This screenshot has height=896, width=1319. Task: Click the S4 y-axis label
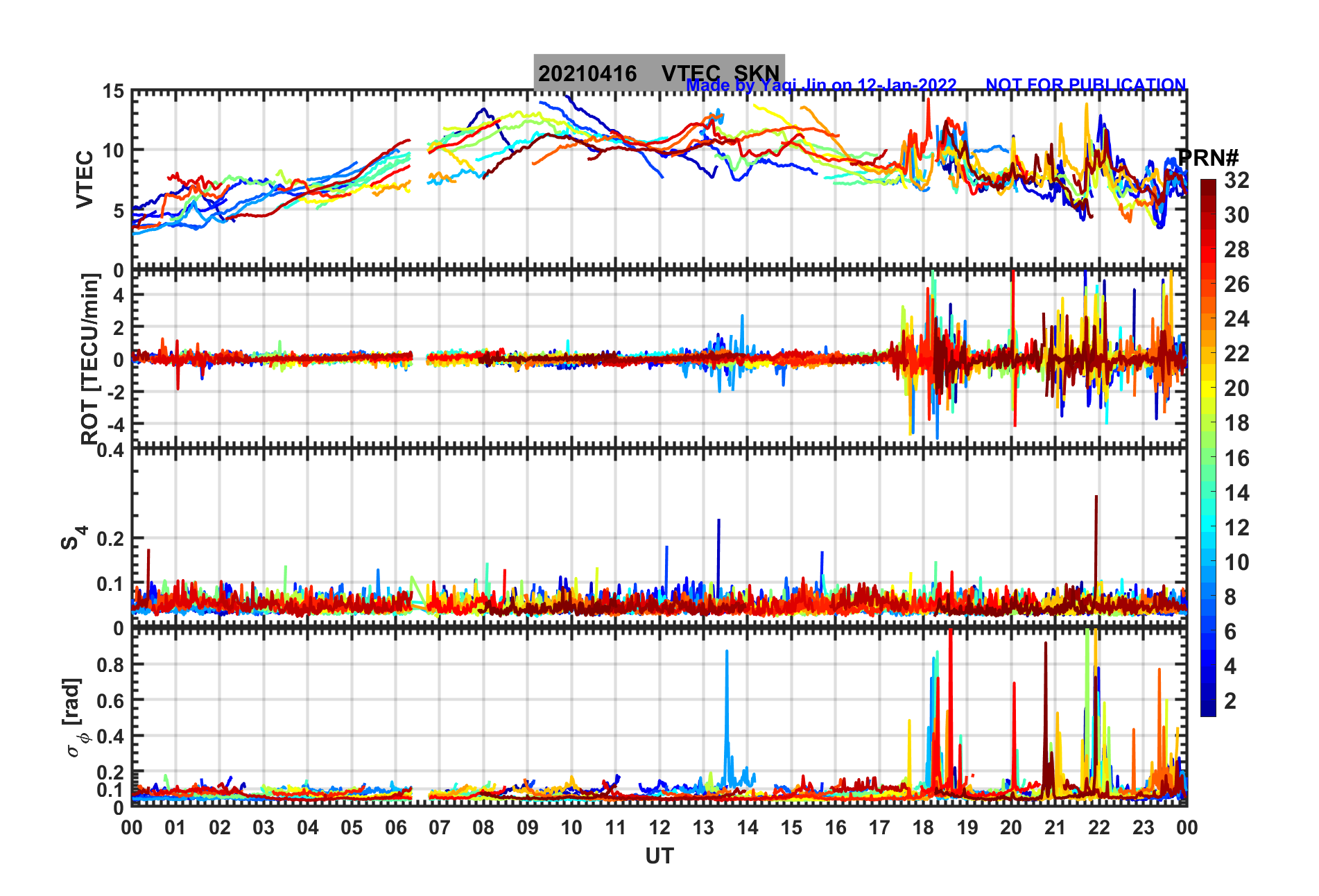point(74,537)
